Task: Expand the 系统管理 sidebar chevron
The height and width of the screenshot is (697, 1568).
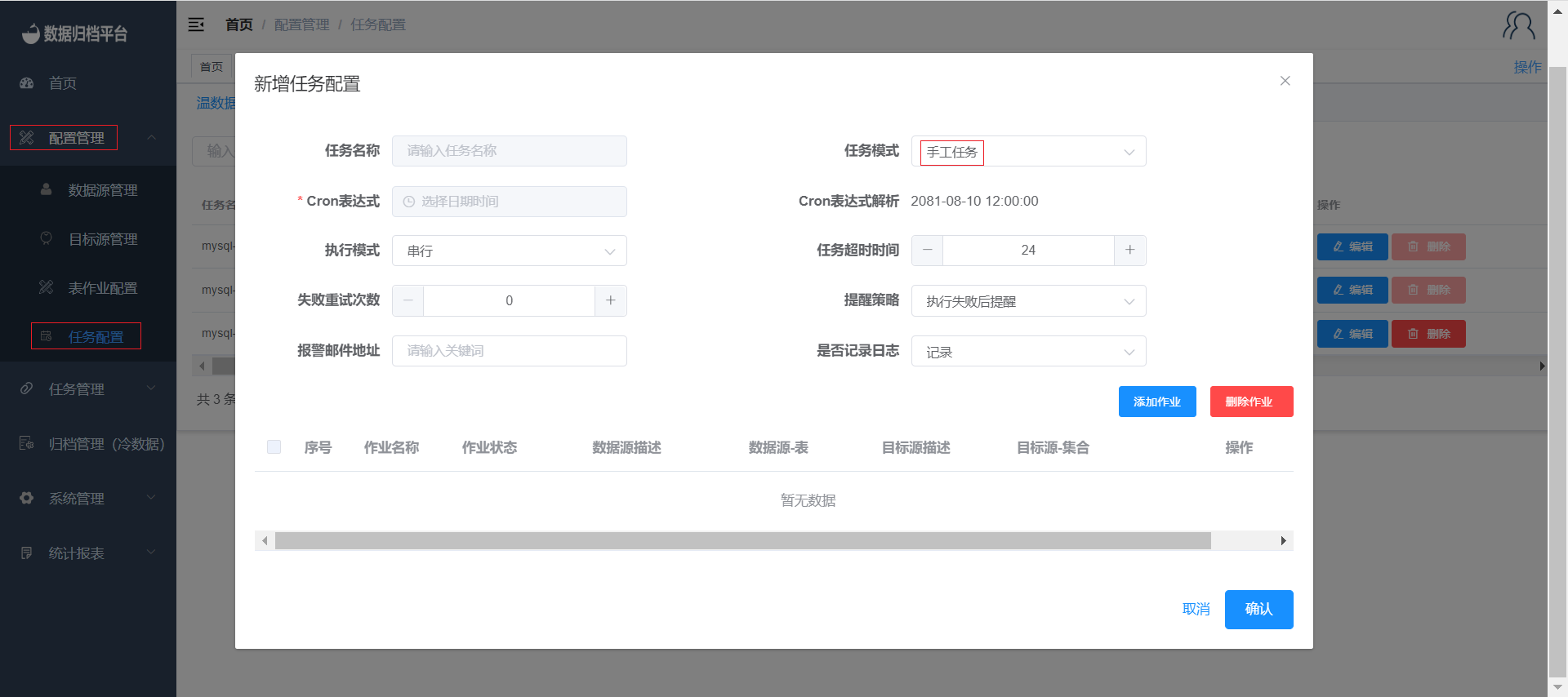Action: tap(151, 497)
